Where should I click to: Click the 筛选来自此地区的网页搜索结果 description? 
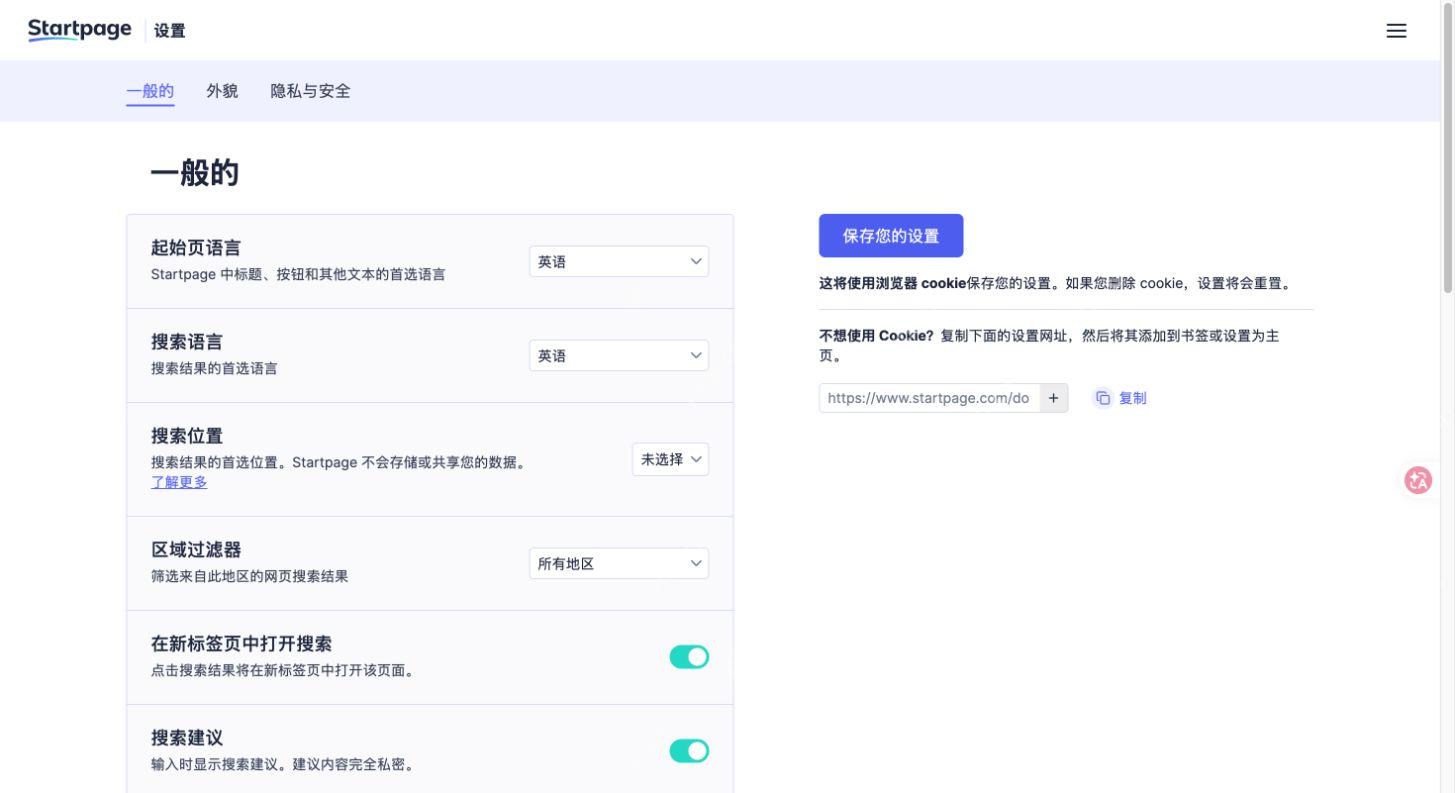pos(250,576)
